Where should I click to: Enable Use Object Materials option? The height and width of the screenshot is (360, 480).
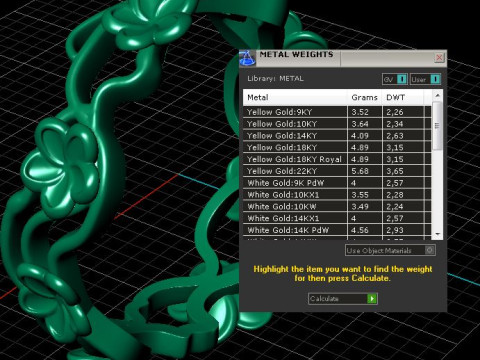[390, 250]
